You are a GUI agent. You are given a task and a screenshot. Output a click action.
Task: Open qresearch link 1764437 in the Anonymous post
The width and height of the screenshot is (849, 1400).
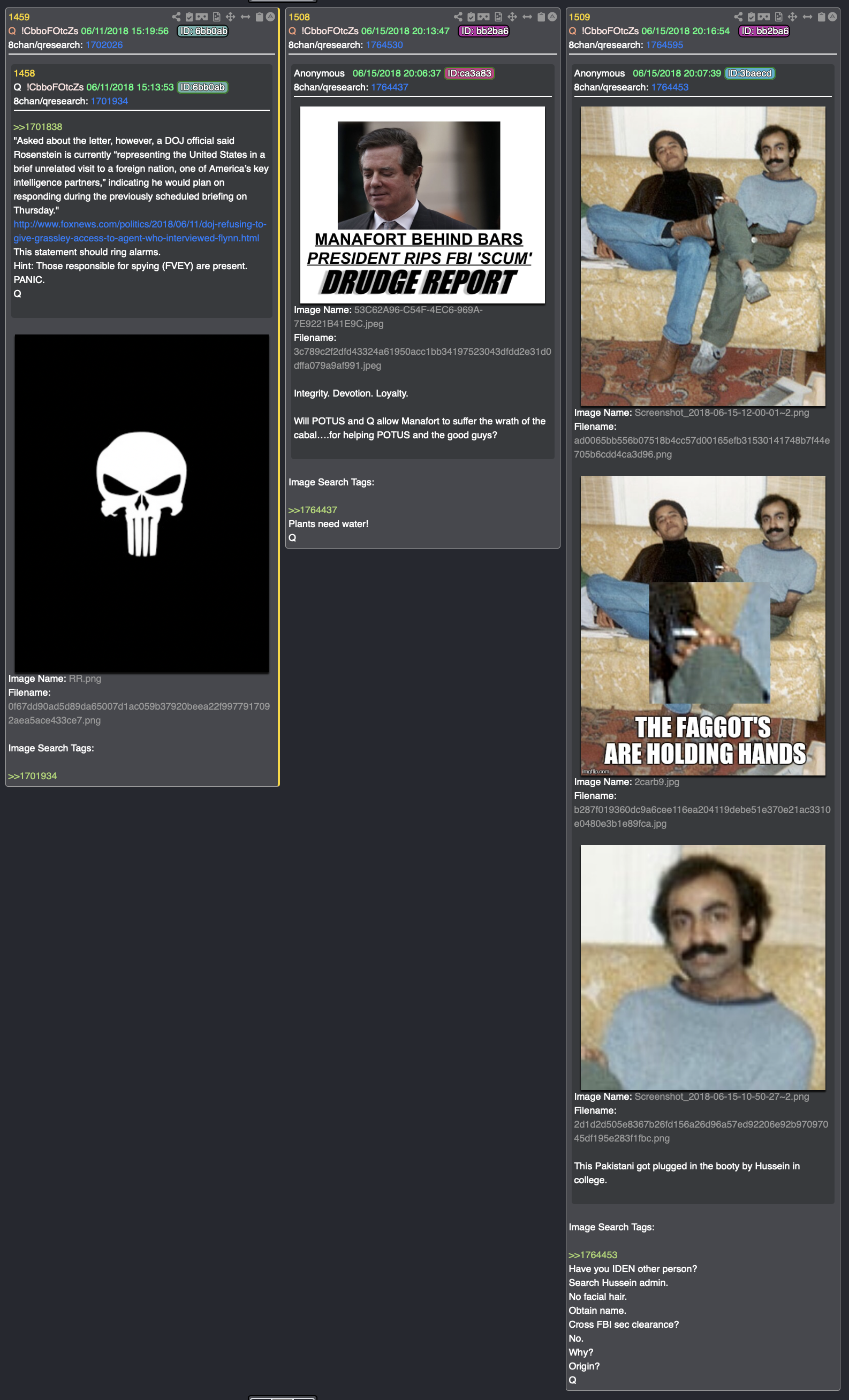point(389,88)
